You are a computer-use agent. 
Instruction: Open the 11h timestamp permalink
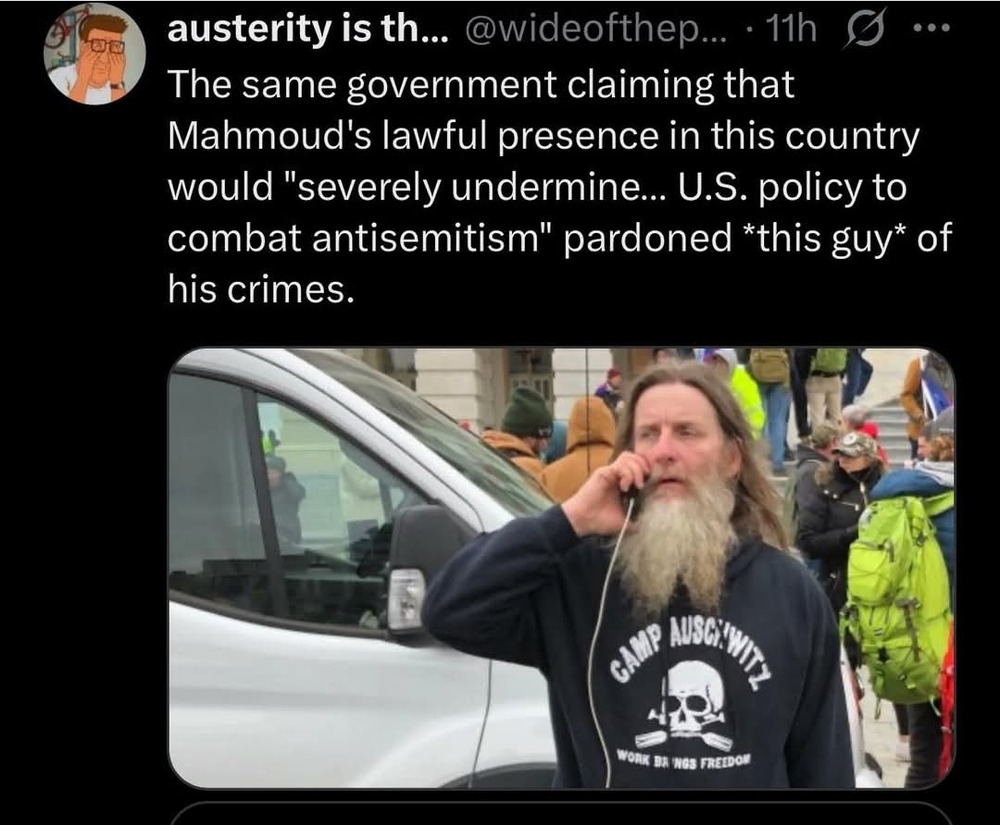791,30
